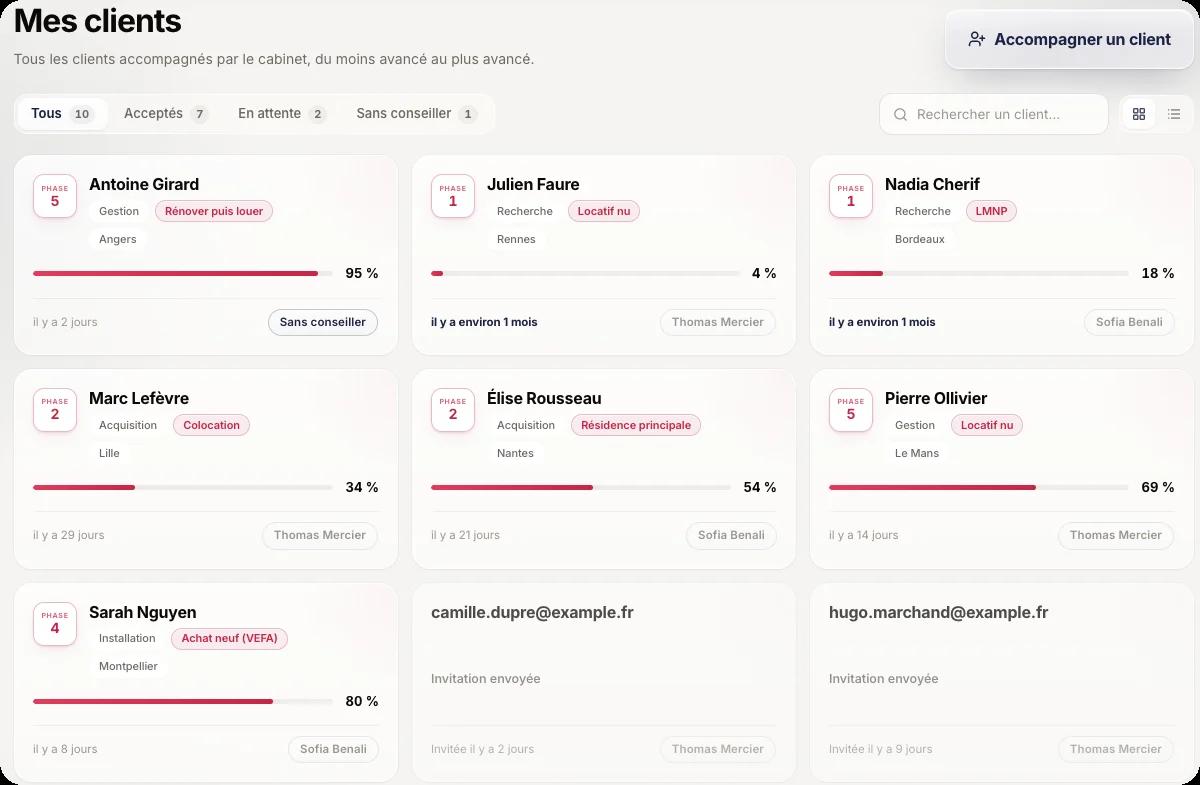Click Accompagner un client button
Viewport: 1200px width, 785px height.
(1069, 40)
